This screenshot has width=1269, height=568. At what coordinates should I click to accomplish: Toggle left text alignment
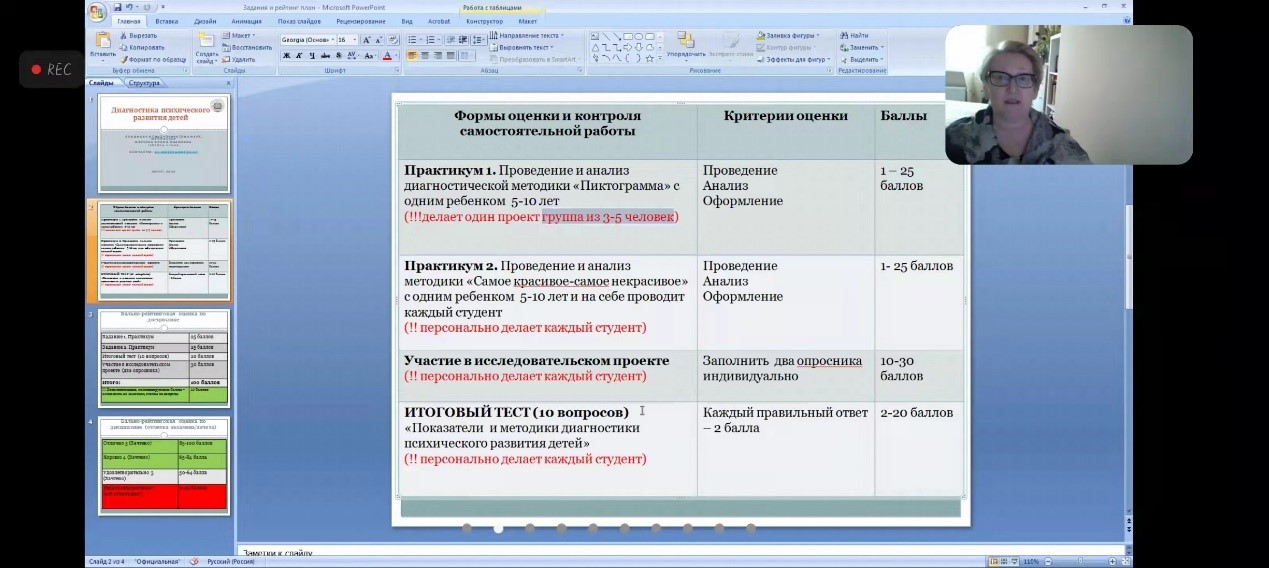pyautogui.click(x=412, y=56)
